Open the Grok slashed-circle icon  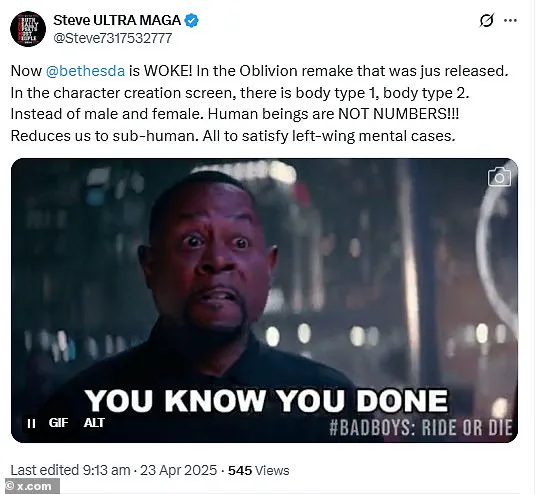point(486,20)
